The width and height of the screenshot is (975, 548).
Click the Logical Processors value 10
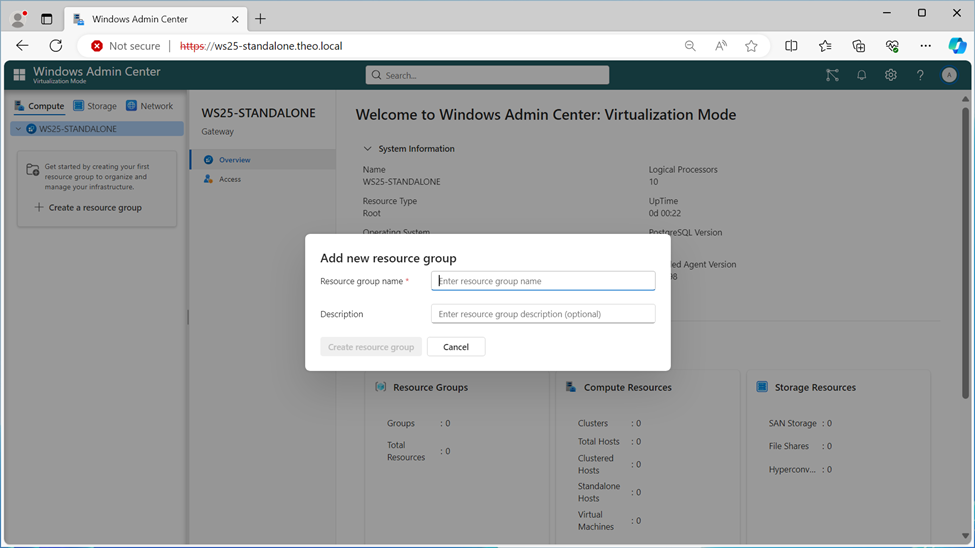click(653, 182)
